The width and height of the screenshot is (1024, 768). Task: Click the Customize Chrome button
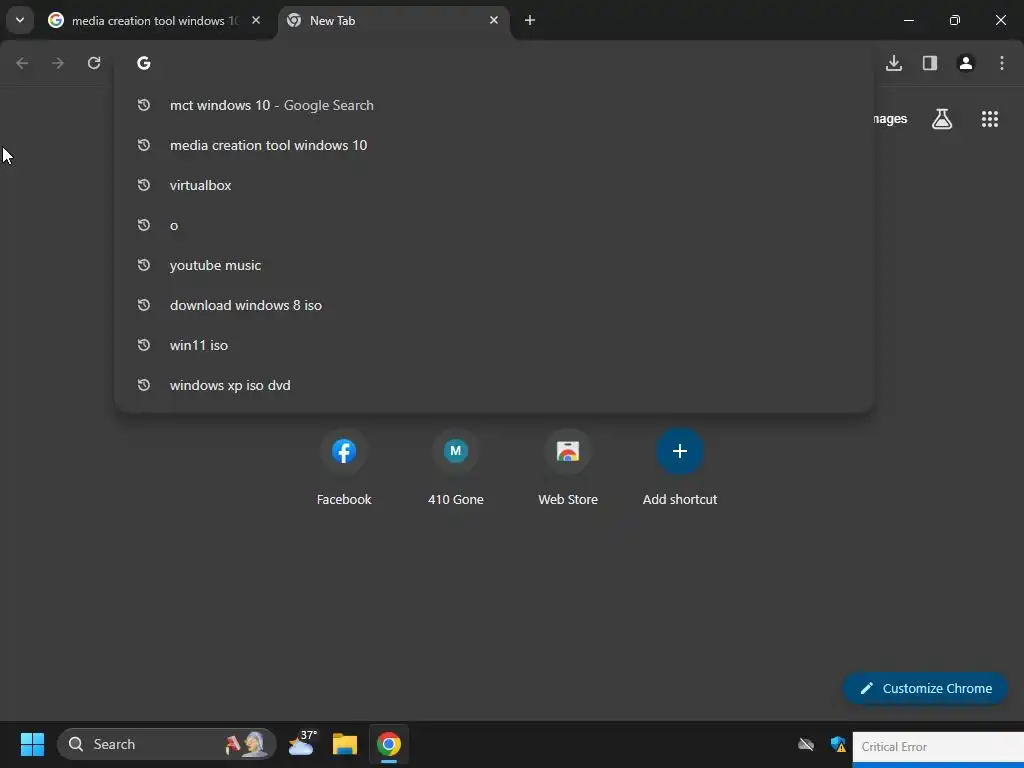coord(925,688)
